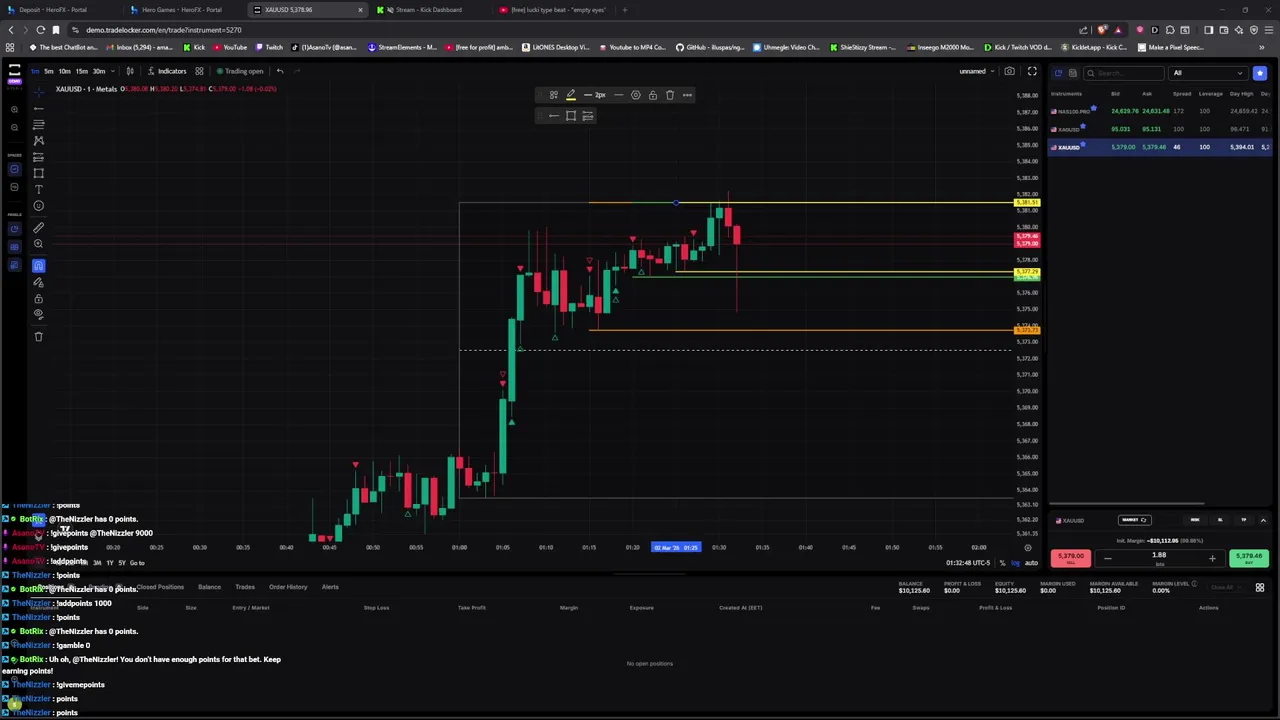Select rectangle in the favorites mini toolbar

[571, 116]
